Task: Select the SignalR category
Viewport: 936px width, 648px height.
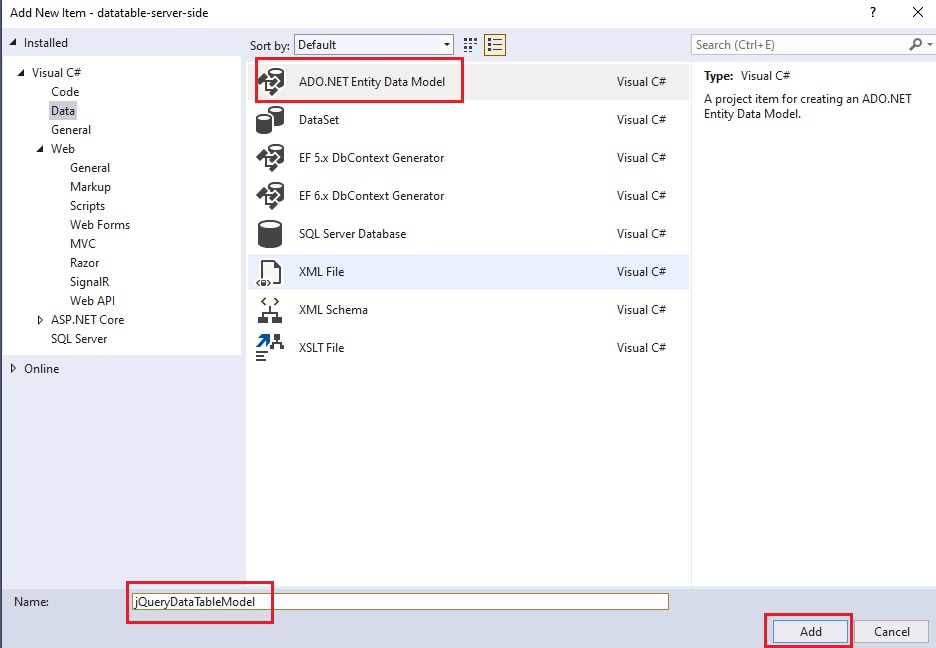Action: (x=90, y=282)
